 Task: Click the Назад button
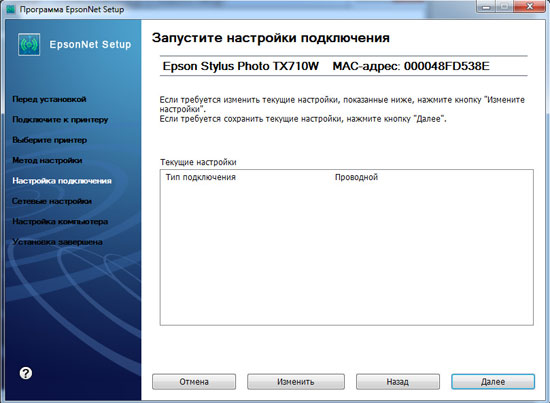click(x=398, y=382)
